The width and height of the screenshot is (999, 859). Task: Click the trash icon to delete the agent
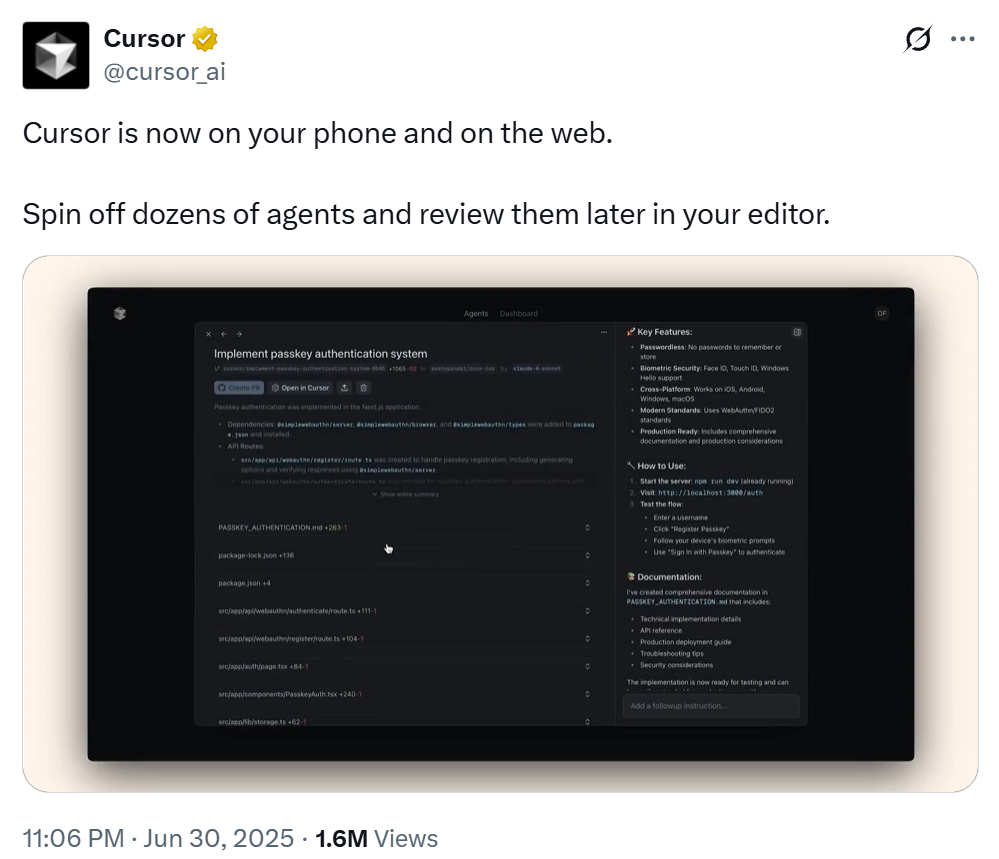[x=363, y=387]
